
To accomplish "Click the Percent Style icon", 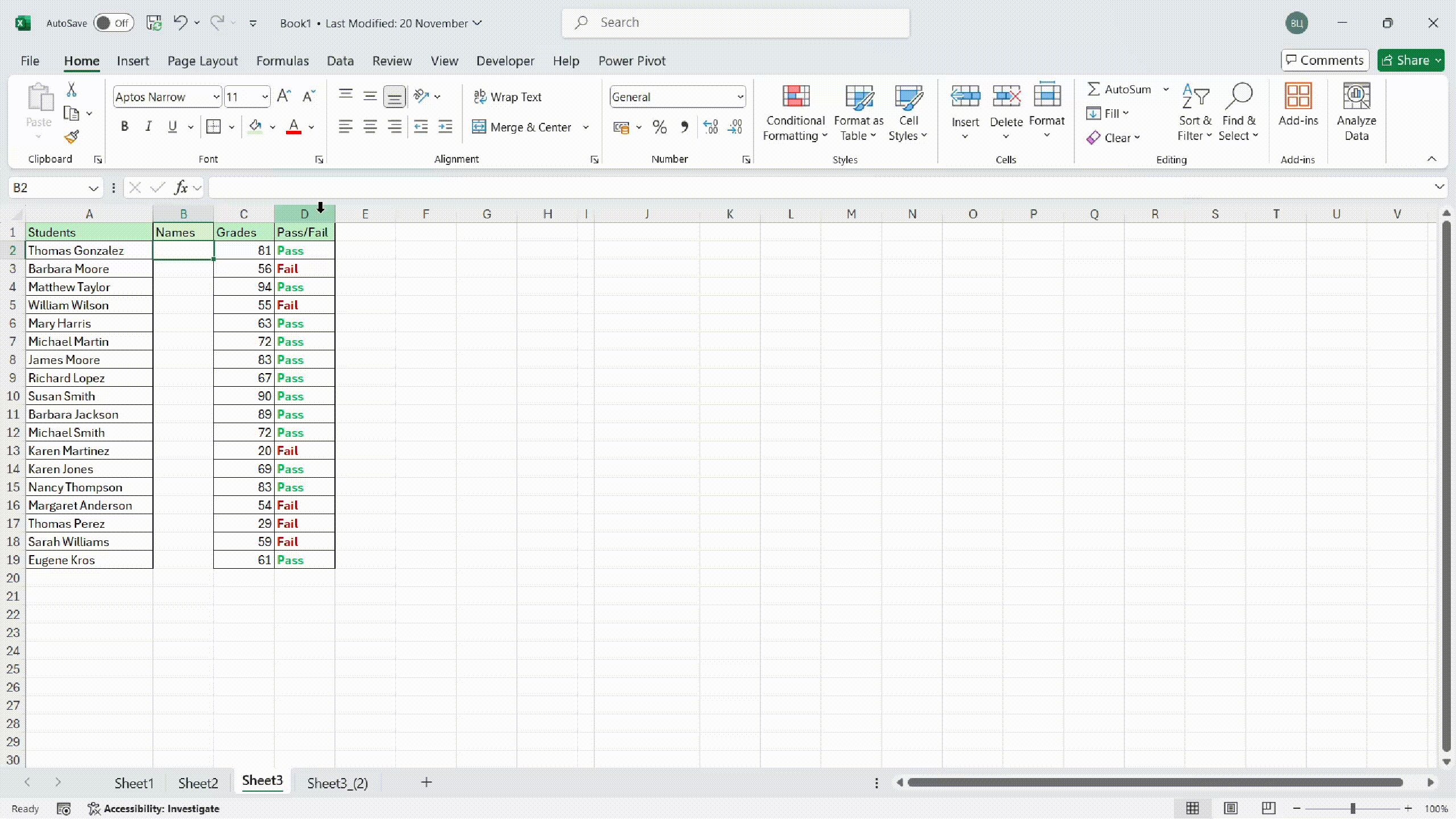I will pos(660,127).
